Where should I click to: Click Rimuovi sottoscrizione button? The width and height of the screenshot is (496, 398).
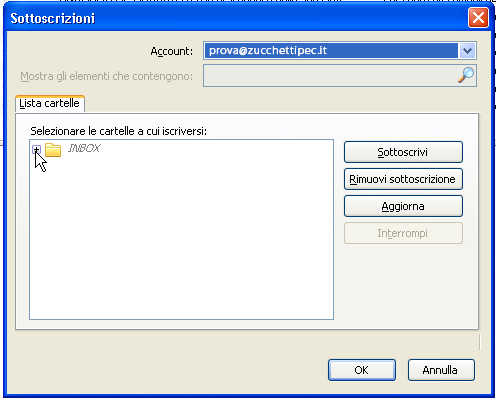pos(403,179)
